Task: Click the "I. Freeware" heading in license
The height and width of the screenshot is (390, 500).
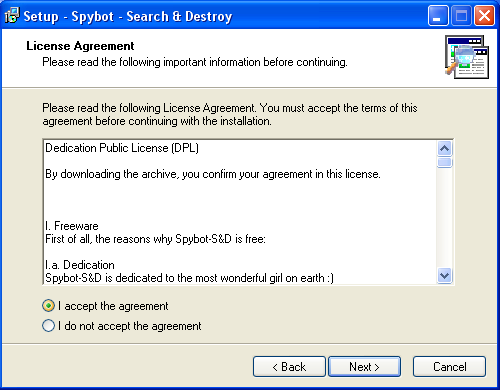Action: [x=72, y=226]
